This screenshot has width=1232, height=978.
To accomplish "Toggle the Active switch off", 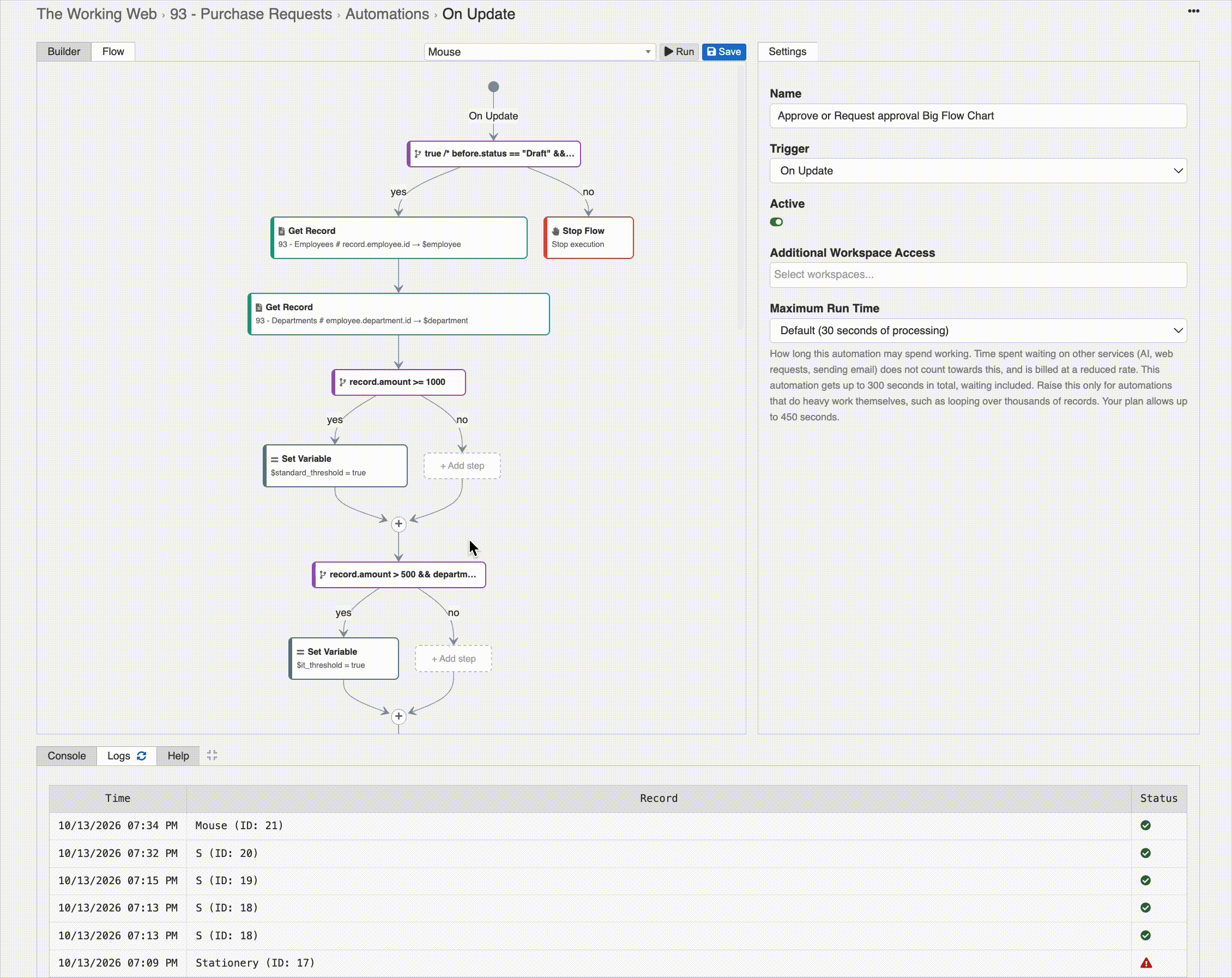I will pyautogui.click(x=776, y=222).
